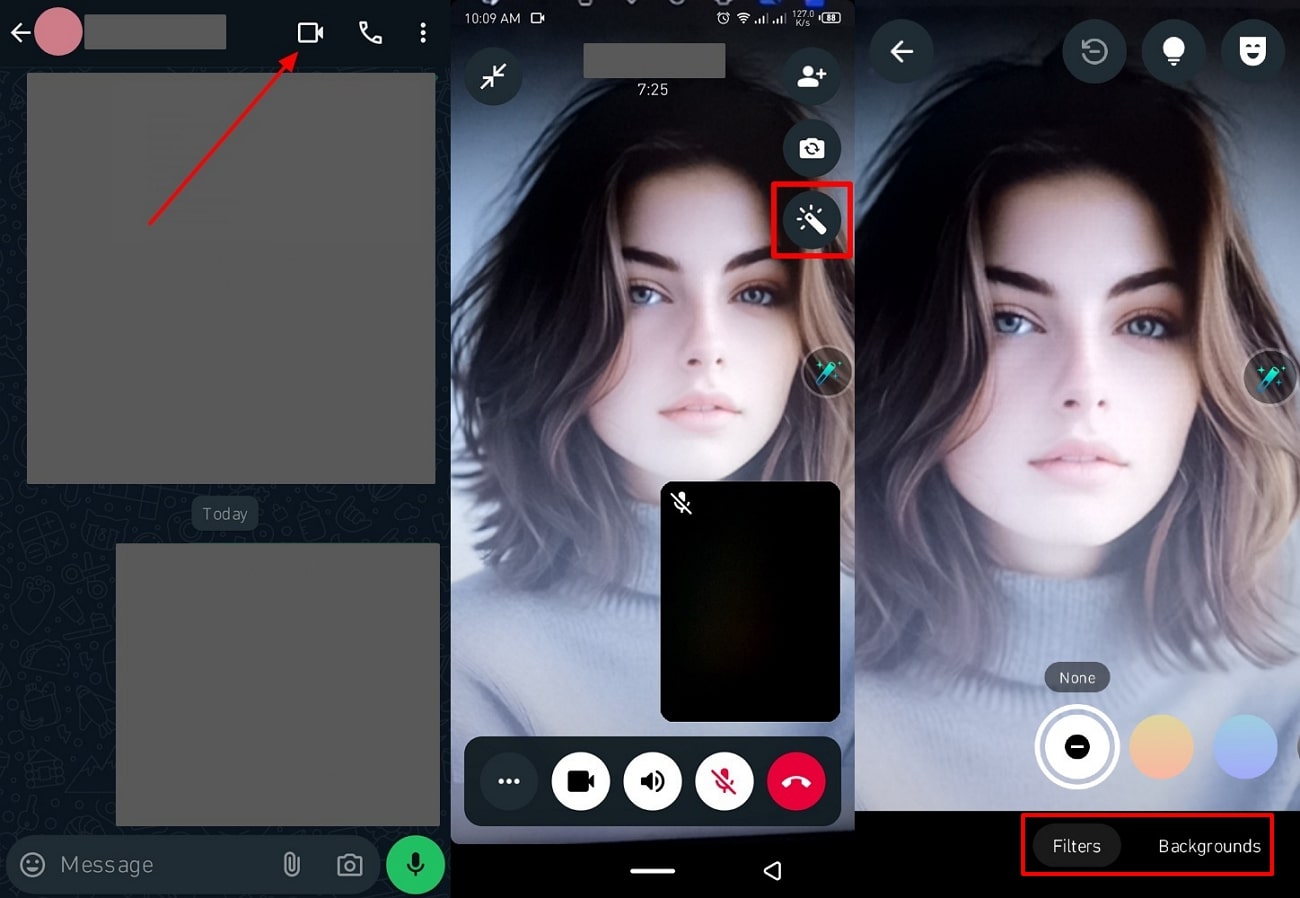Viewport: 1300px width, 898px height.
Task: Tap the Android back navigation triangle
Action: coord(772,871)
